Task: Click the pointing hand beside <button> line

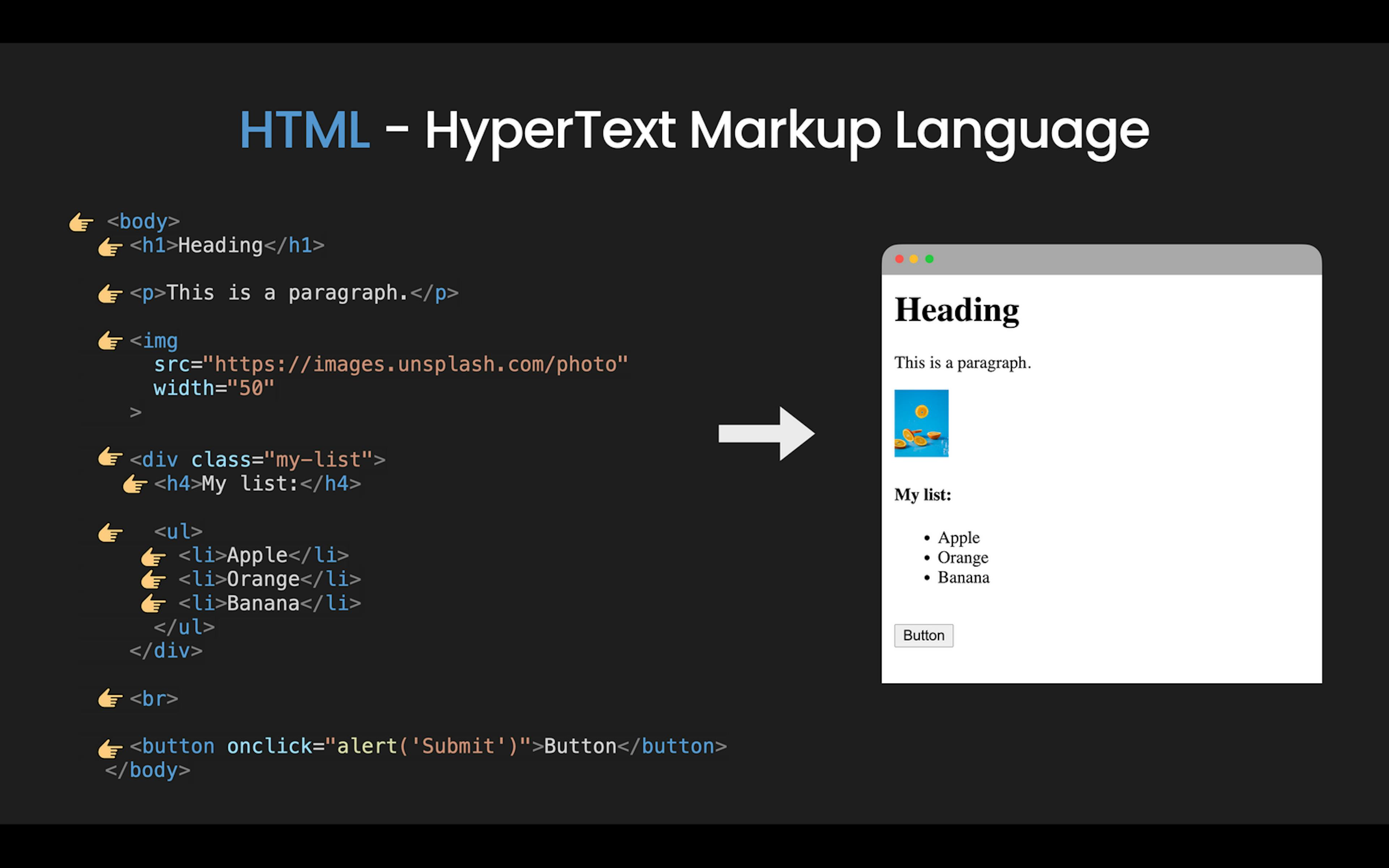Action: pos(110,749)
